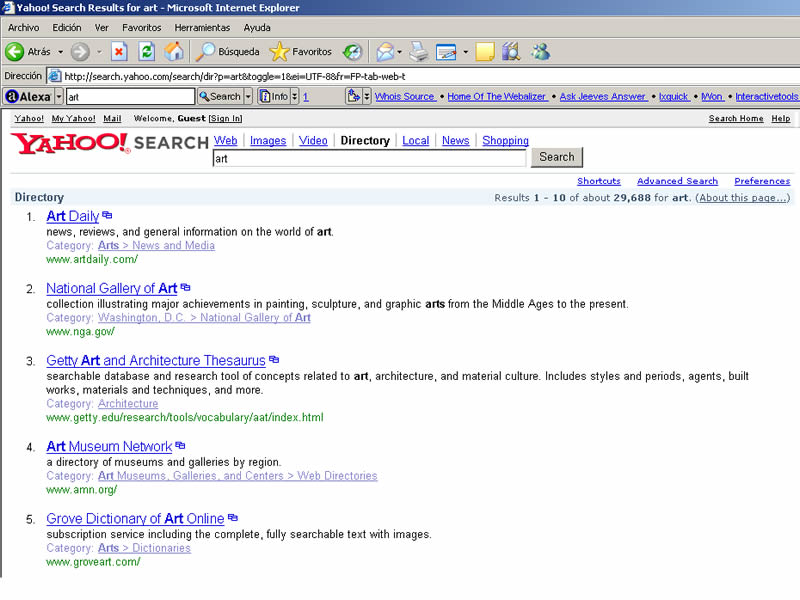This screenshot has width=800, height=600.
Task: Open Getty Art and Architecture Thesaurus link
Action: pyautogui.click(x=156, y=360)
